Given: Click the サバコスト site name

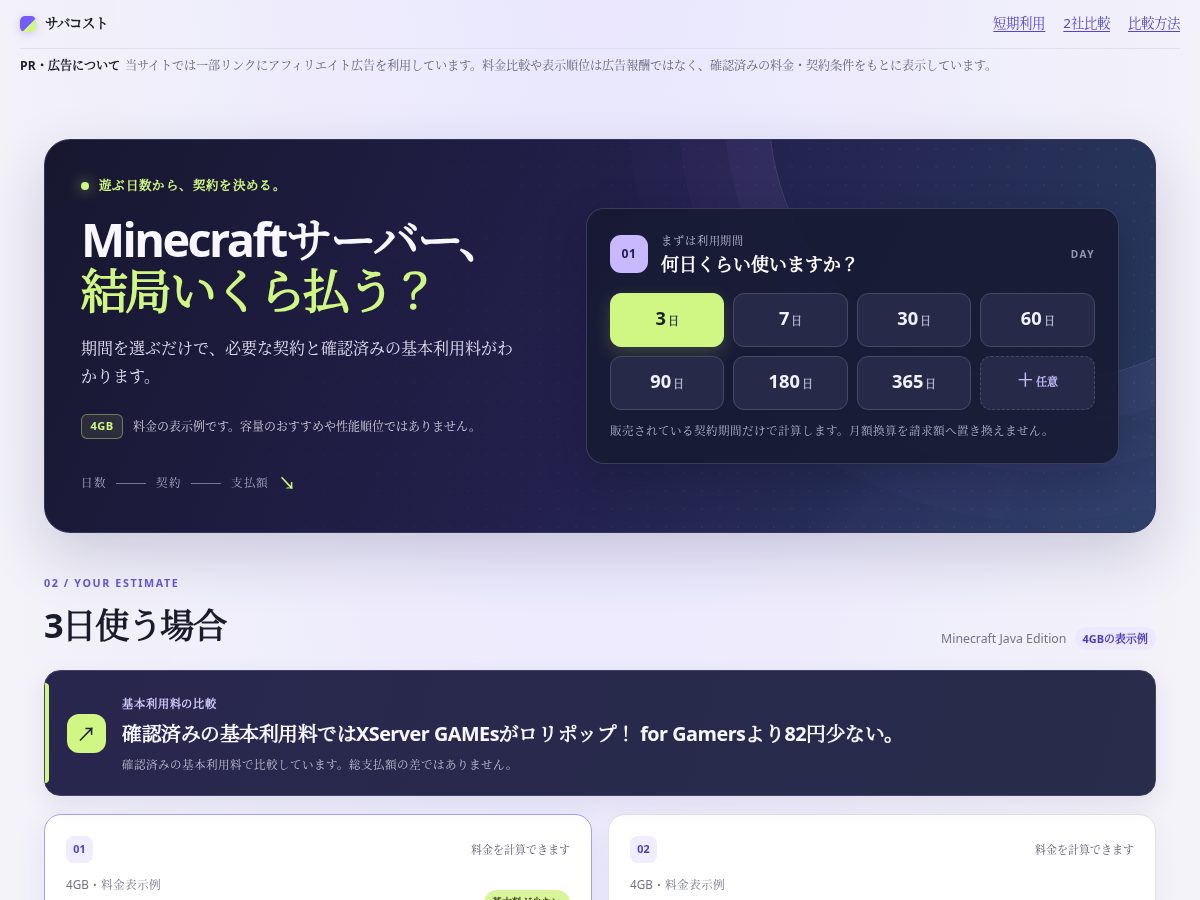Looking at the screenshot, I should pyautogui.click(x=76, y=23).
